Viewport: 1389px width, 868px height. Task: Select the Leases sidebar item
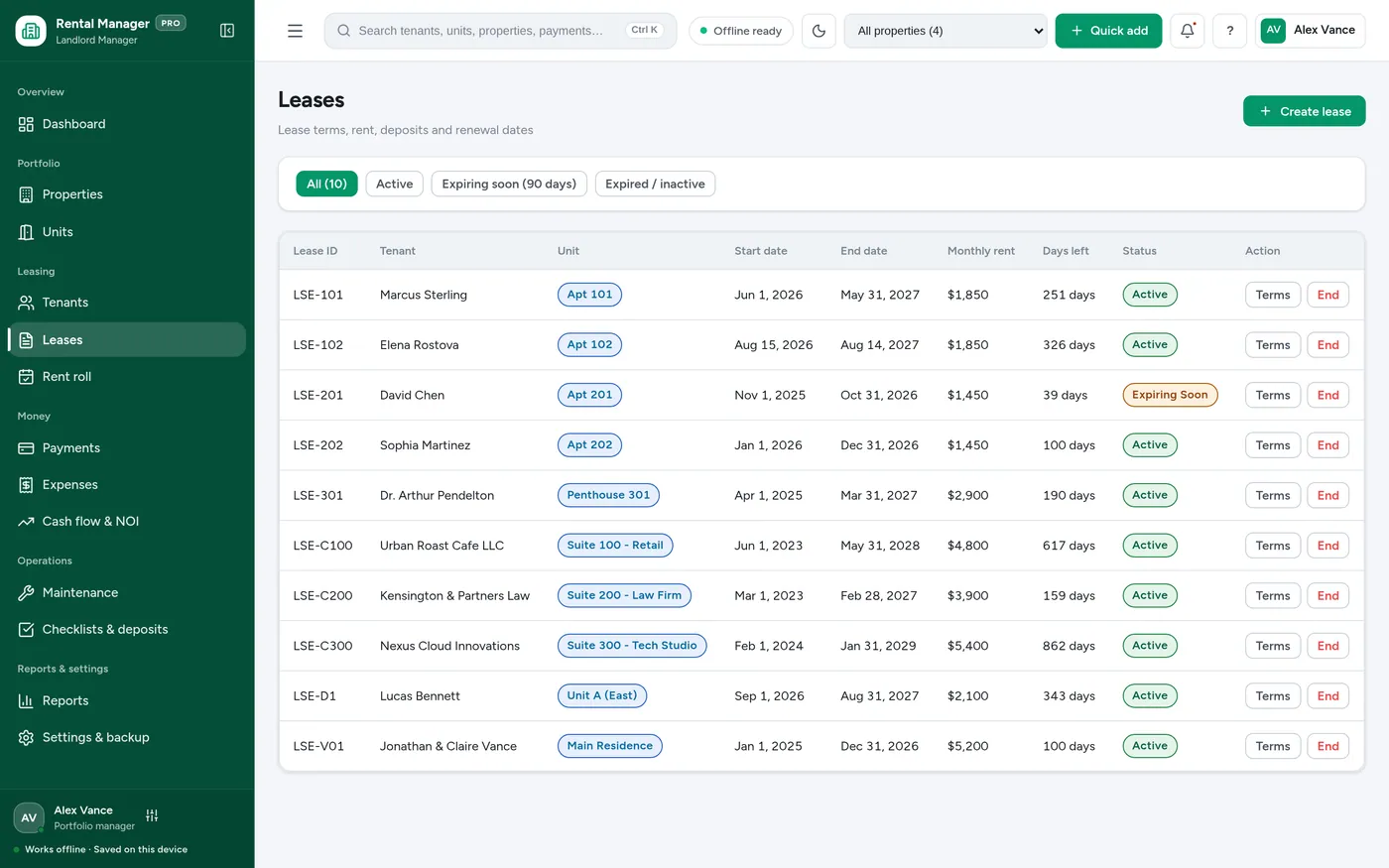click(x=127, y=339)
